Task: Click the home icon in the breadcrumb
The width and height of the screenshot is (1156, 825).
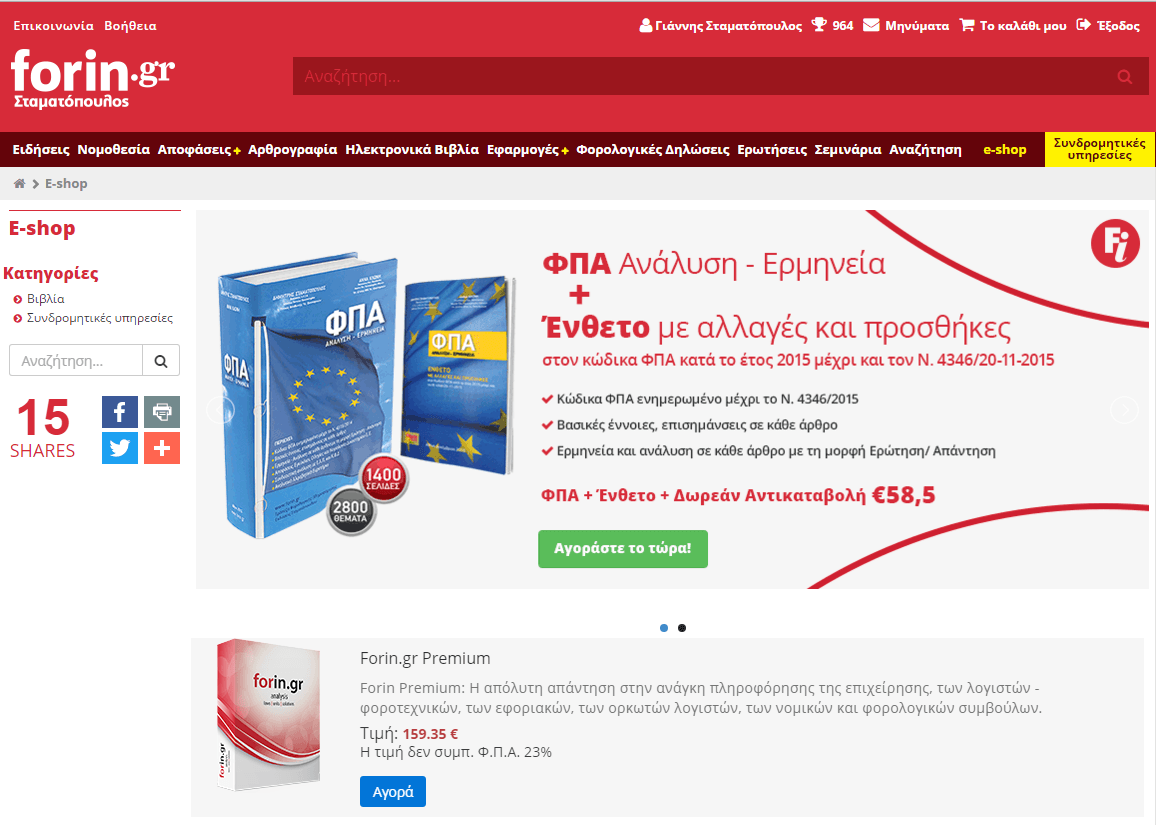Action: (x=19, y=184)
